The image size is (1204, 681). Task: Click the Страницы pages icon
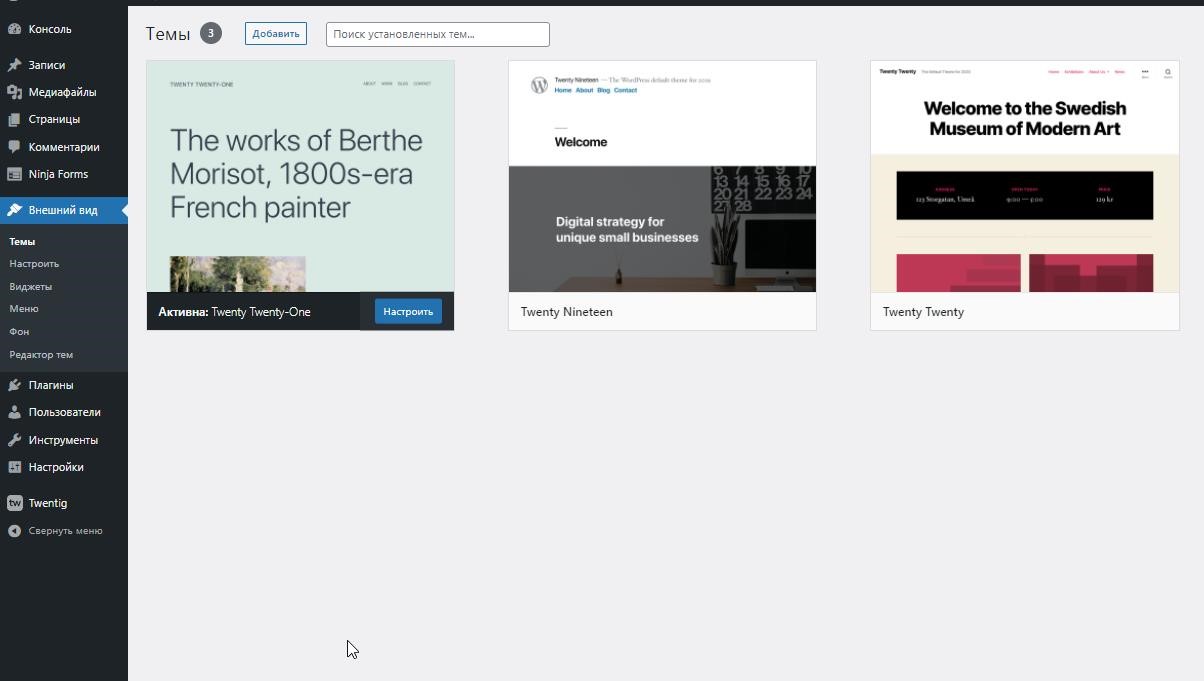(x=14, y=119)
